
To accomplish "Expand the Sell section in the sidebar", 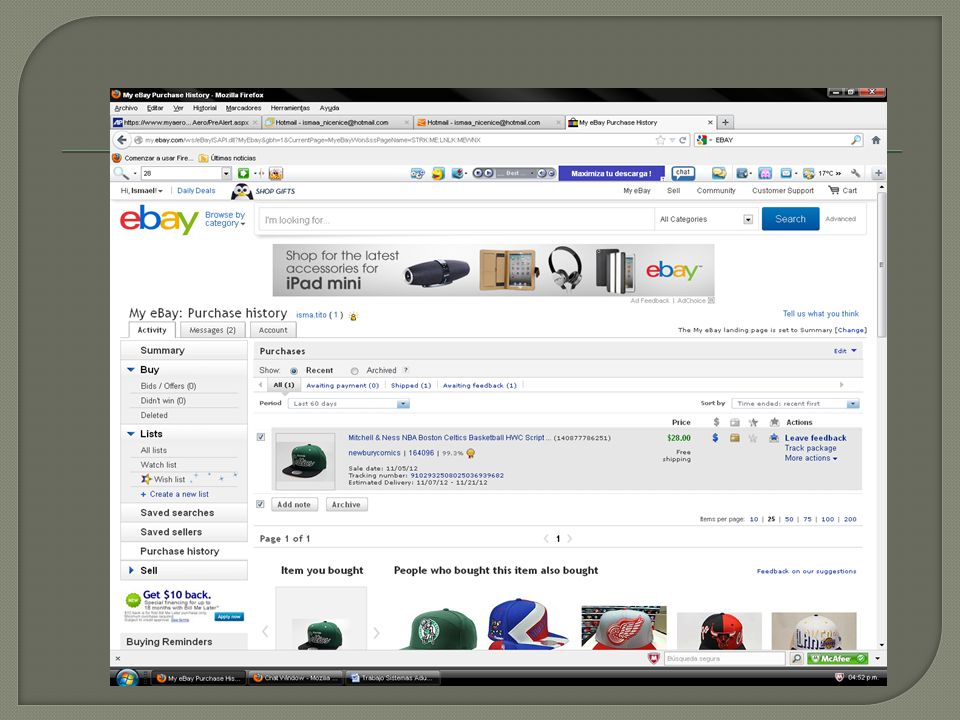I will pyautogui.click(x=131, y=570).
